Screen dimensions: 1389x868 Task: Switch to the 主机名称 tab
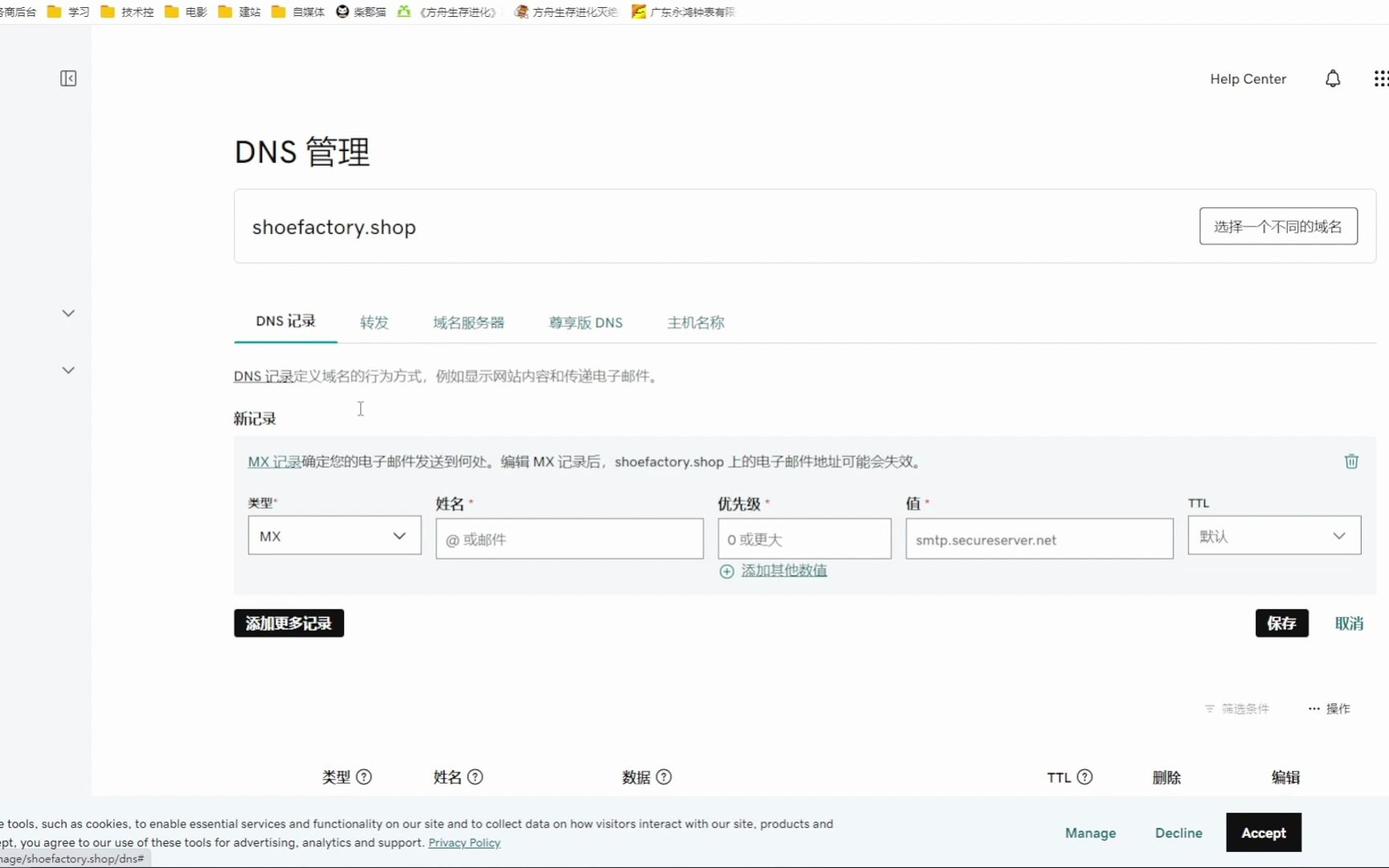pos(696,323)
